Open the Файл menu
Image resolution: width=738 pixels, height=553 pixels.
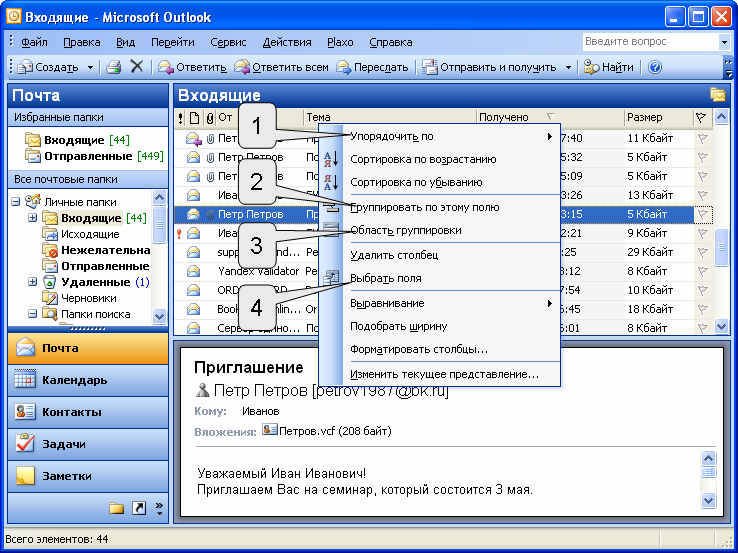34,42
